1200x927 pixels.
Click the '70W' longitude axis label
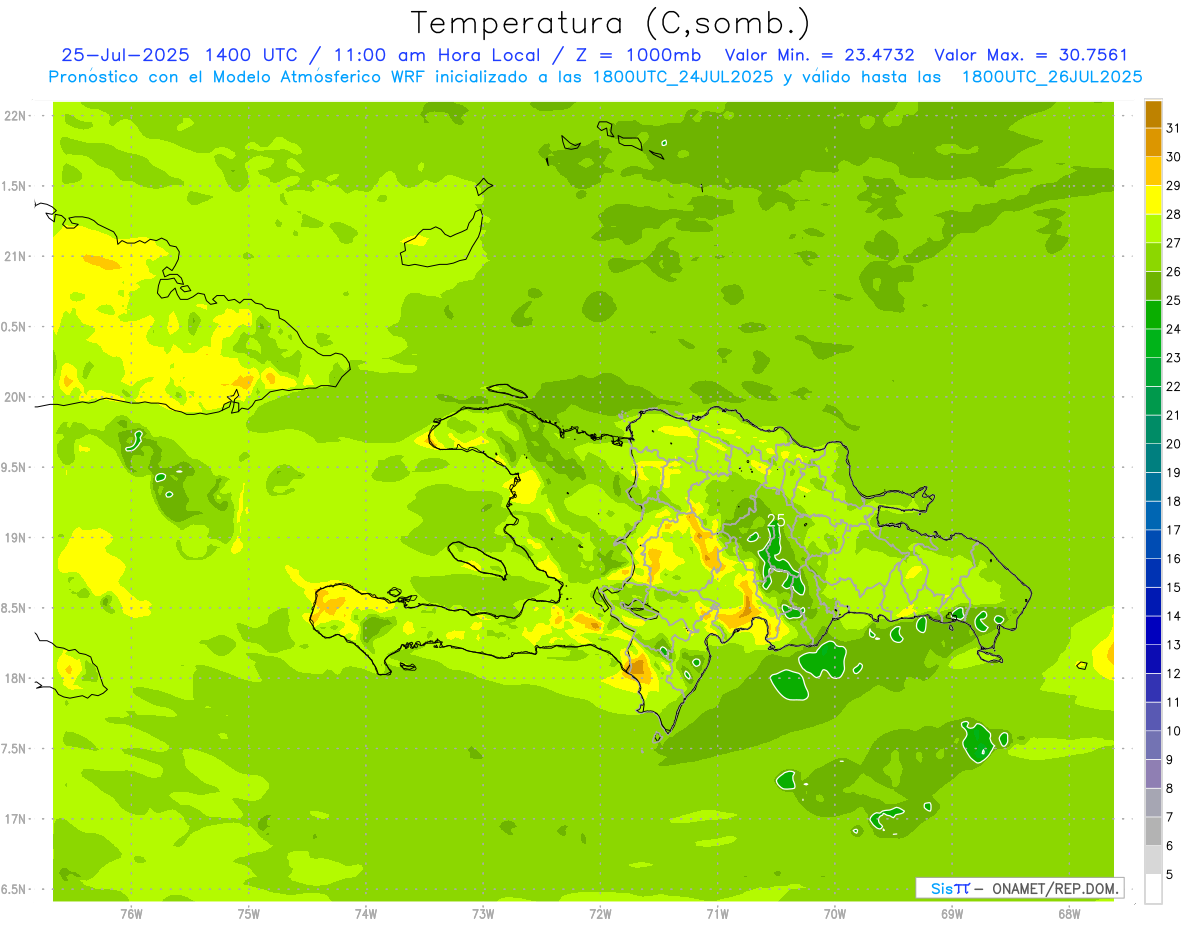pos(835,914)
